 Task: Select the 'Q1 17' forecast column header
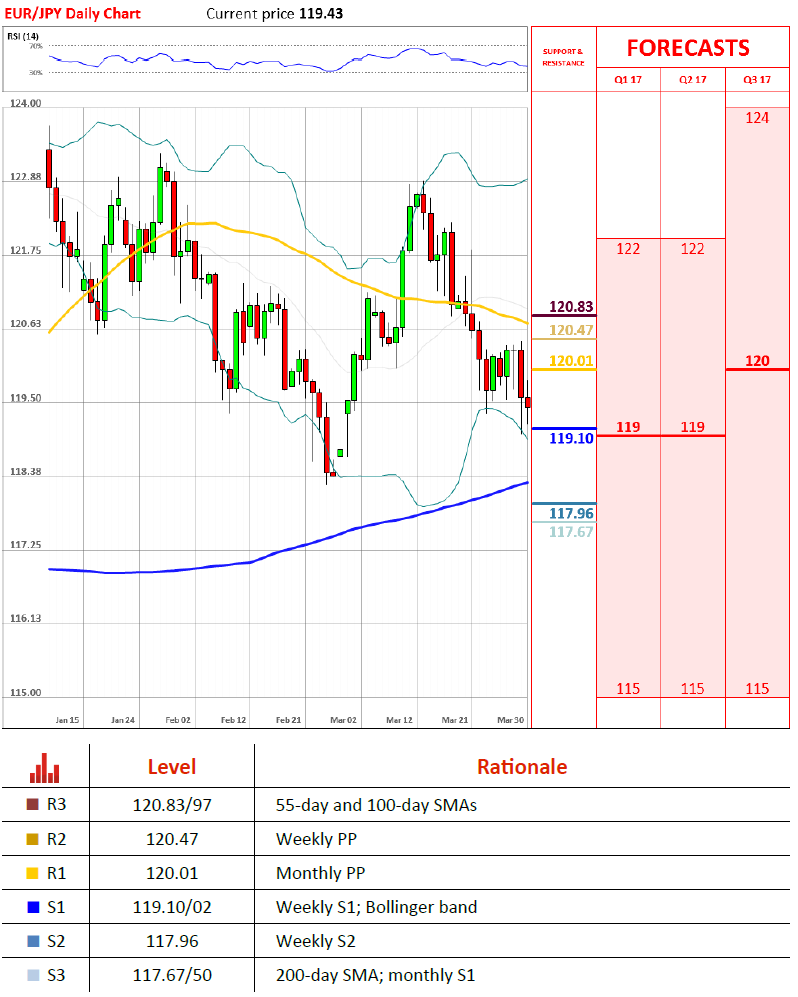click(628, 79)
